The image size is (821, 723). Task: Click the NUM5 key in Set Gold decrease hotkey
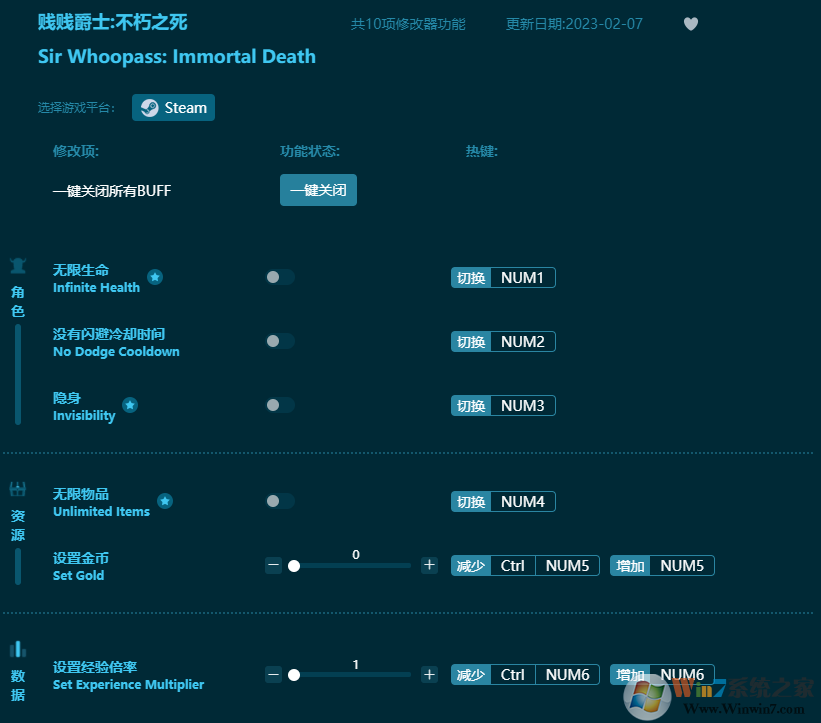pos(567,565)
